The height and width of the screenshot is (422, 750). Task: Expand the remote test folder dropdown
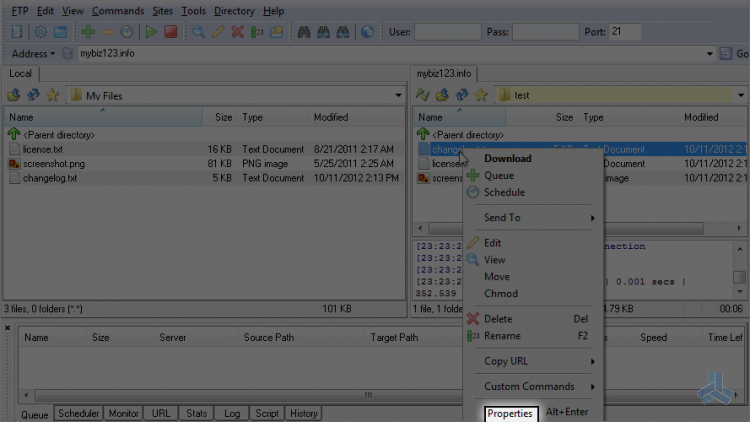coord(741,95)
